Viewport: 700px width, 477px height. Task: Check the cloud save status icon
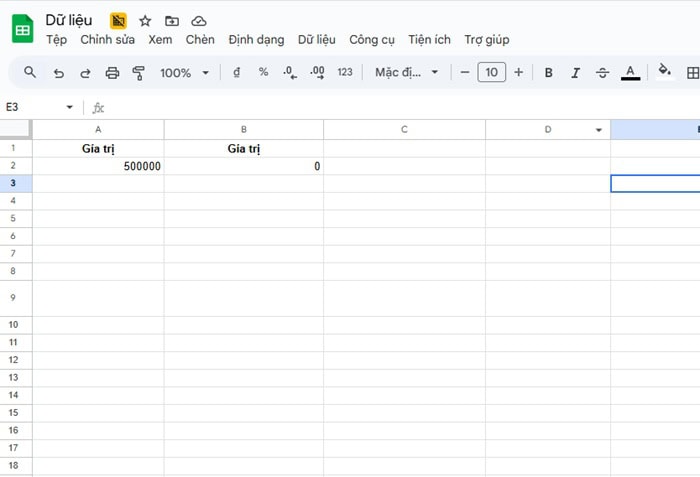tap(199, 20)
